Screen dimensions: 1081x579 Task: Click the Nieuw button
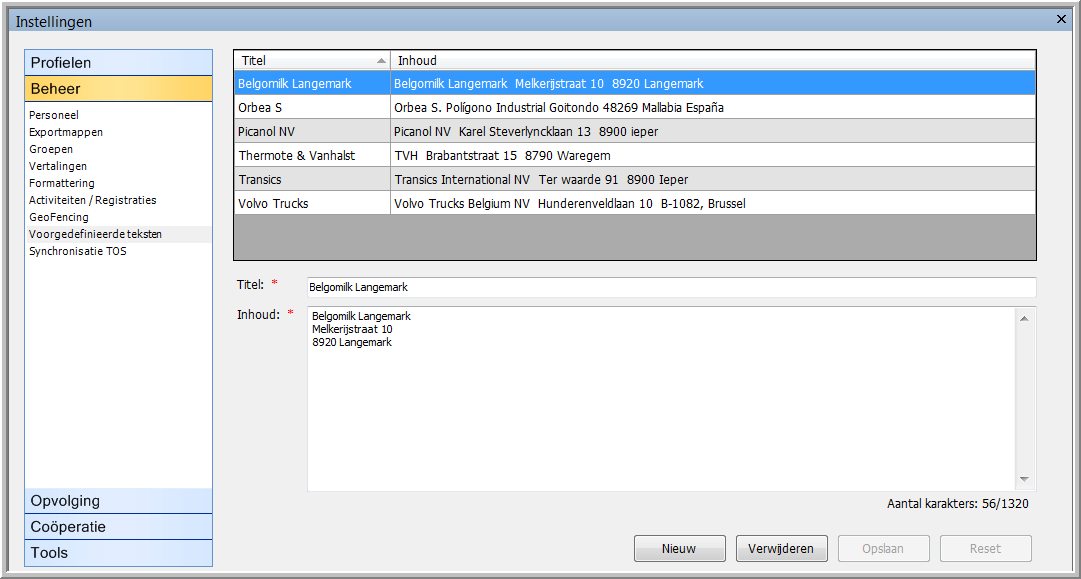[x=680, y=549]
